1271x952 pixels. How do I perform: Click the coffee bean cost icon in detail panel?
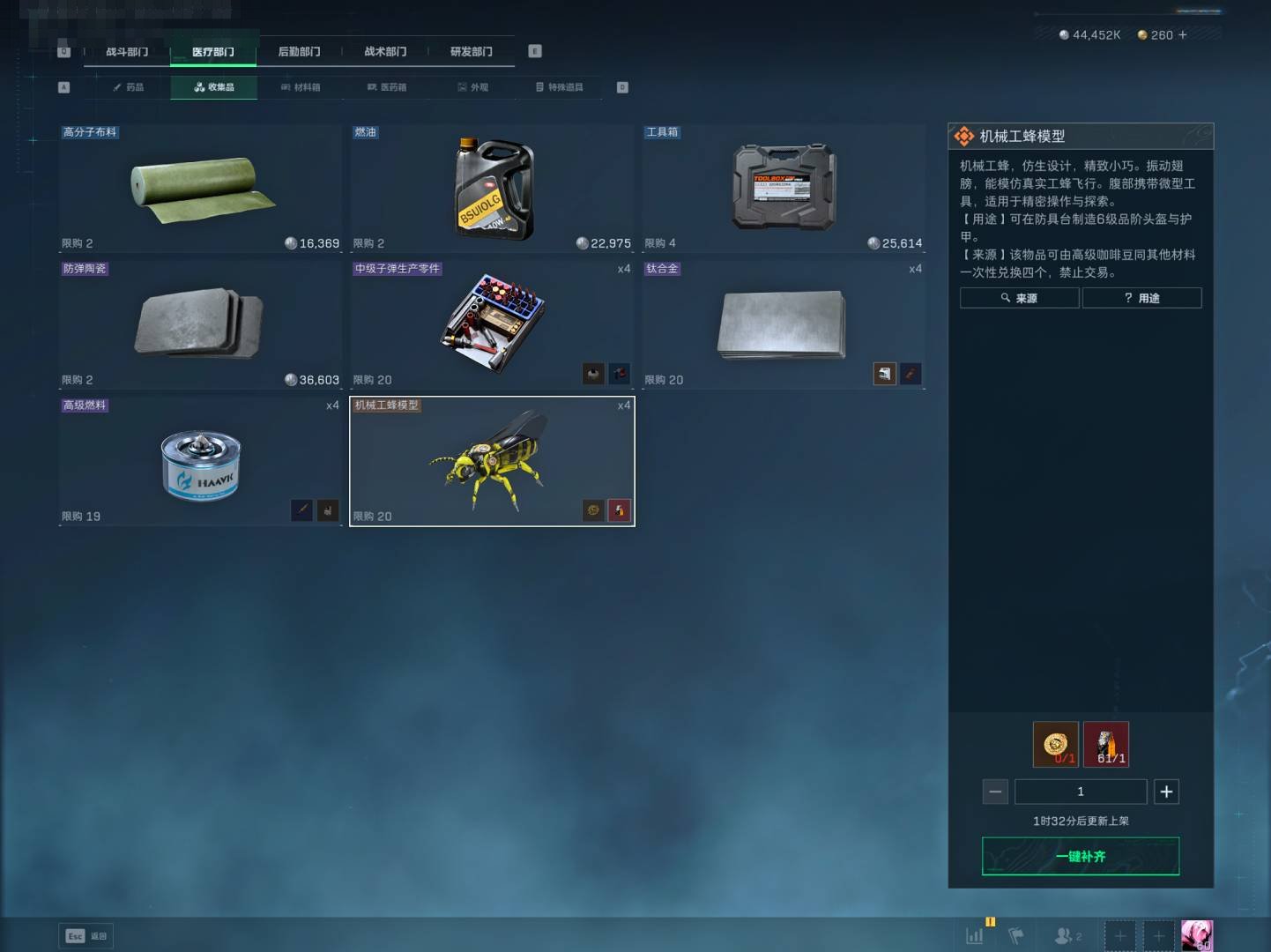tap(1056, 744)
